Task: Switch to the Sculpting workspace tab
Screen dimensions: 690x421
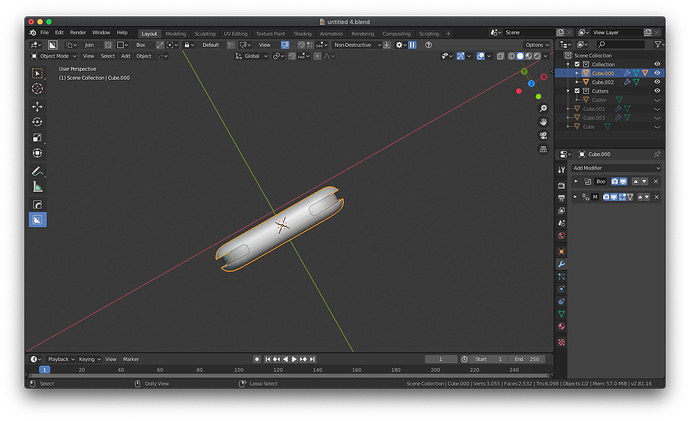Action: point(205,34)
